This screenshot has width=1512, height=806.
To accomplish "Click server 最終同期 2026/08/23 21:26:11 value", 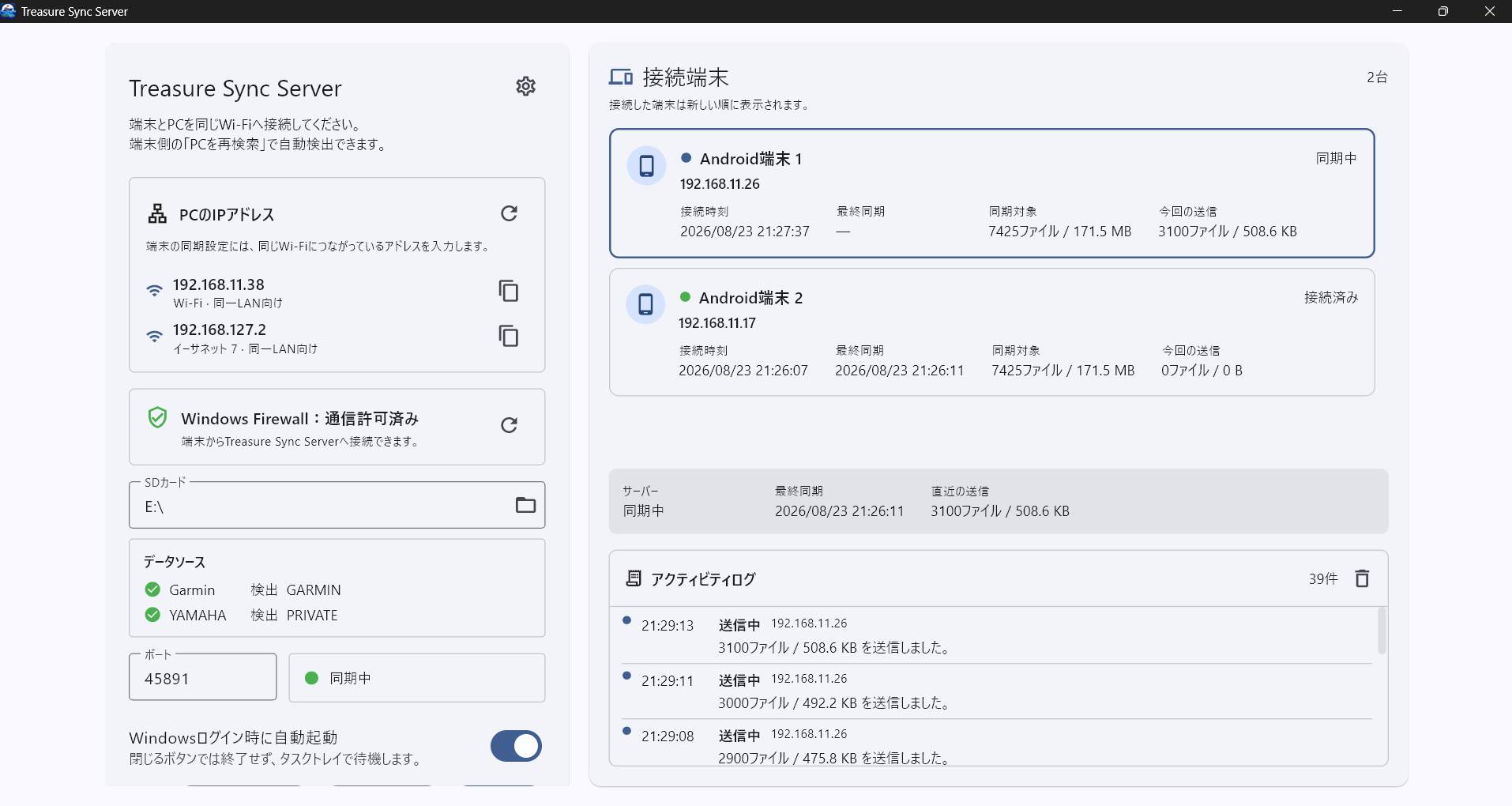I will (839, 511).
